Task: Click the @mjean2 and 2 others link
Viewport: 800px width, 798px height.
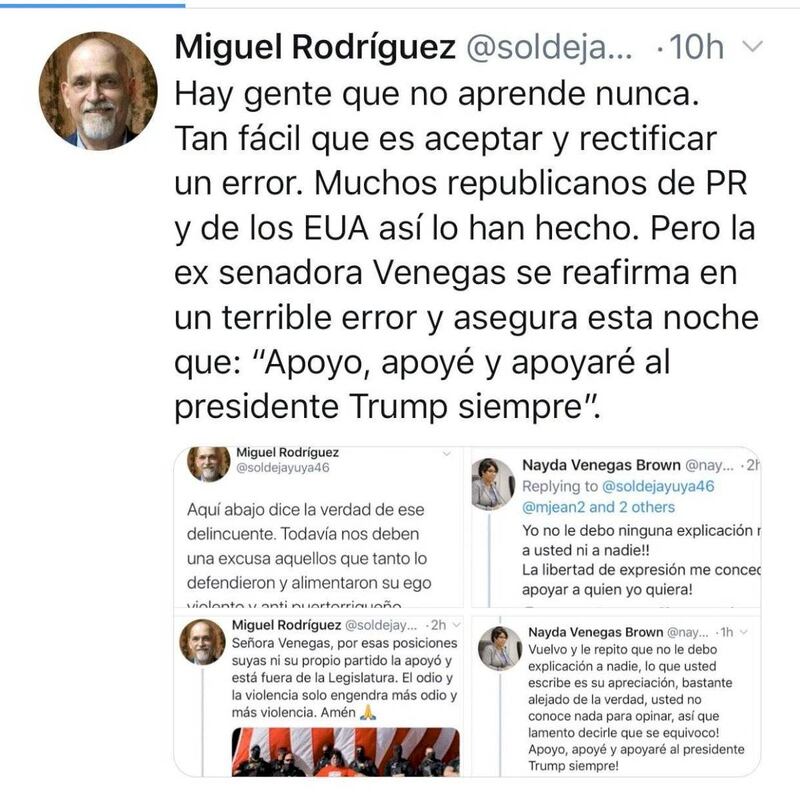Action: 598,507
